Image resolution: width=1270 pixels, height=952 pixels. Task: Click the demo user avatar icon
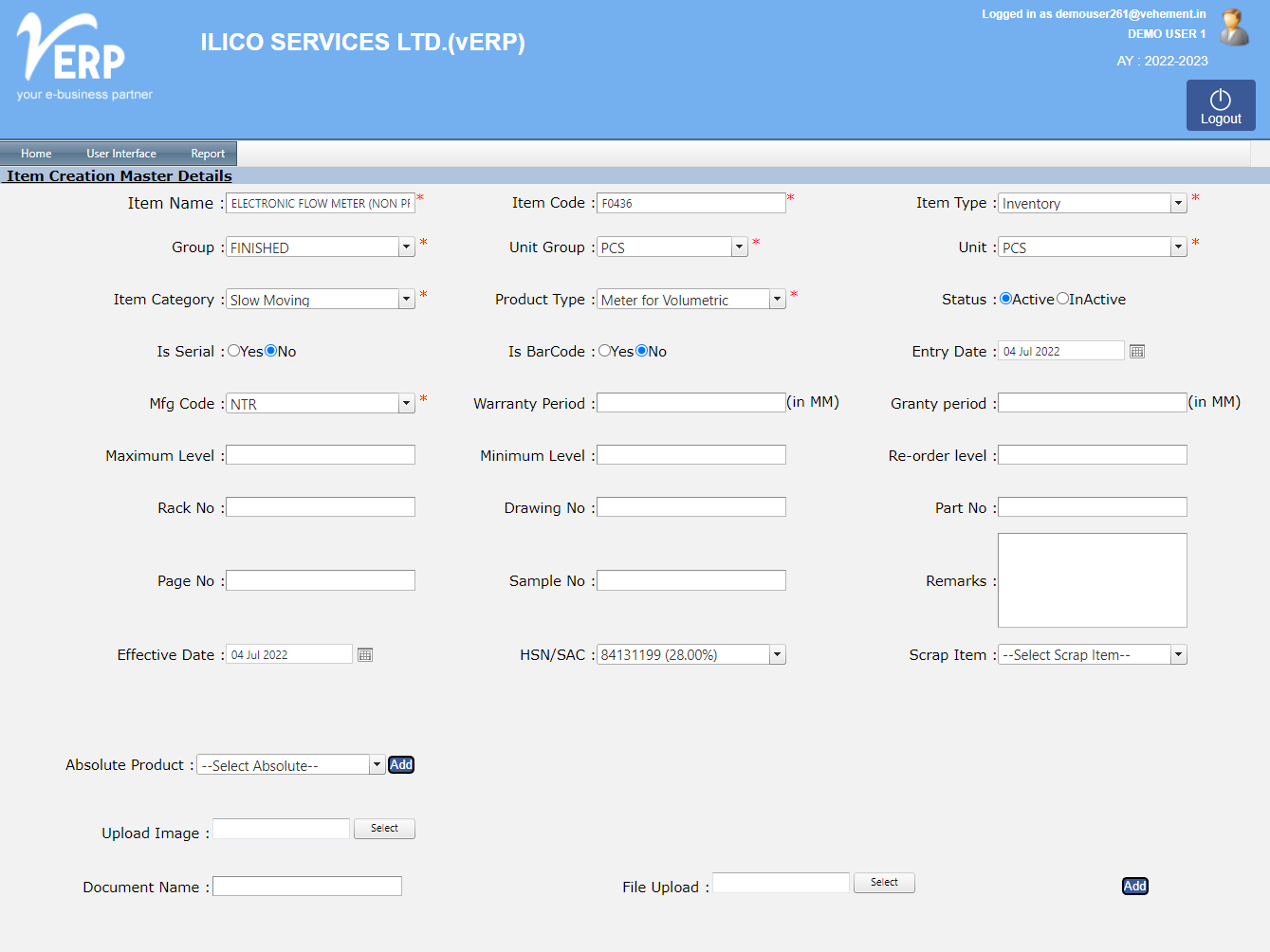tap(1234, 27)
